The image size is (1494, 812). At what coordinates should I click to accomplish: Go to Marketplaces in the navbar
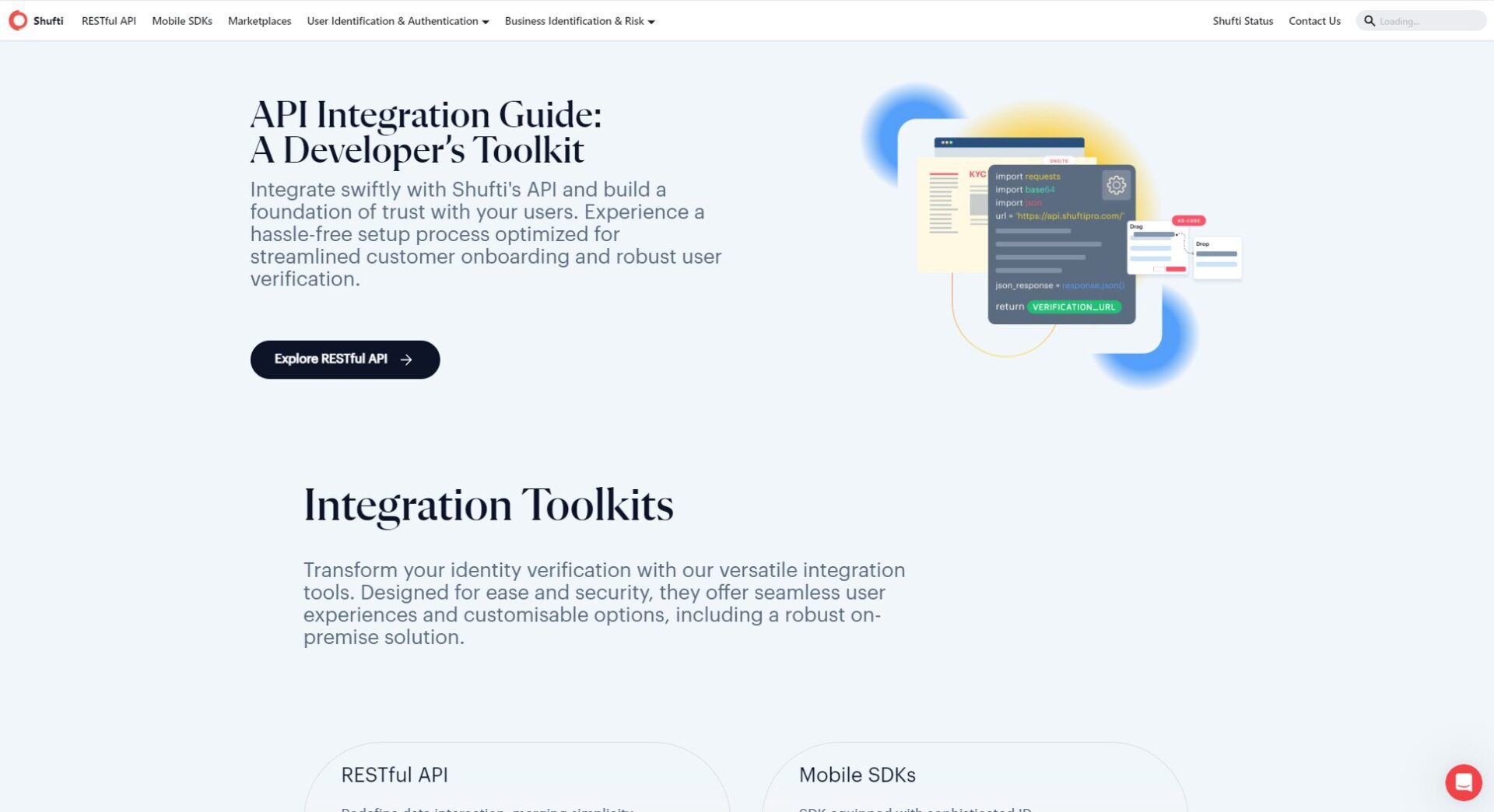[x=259, y=21]
